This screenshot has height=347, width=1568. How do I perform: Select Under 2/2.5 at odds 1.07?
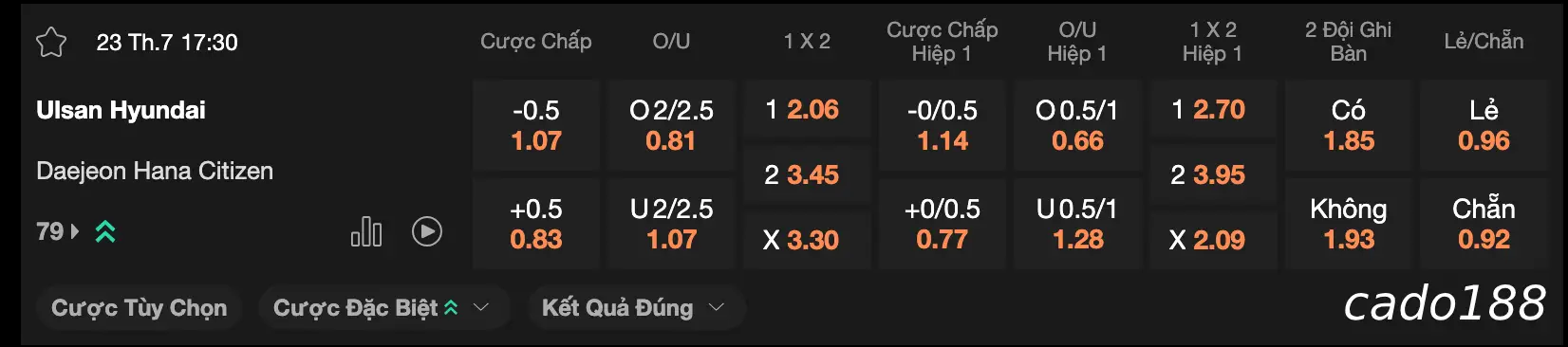[671, 224]
